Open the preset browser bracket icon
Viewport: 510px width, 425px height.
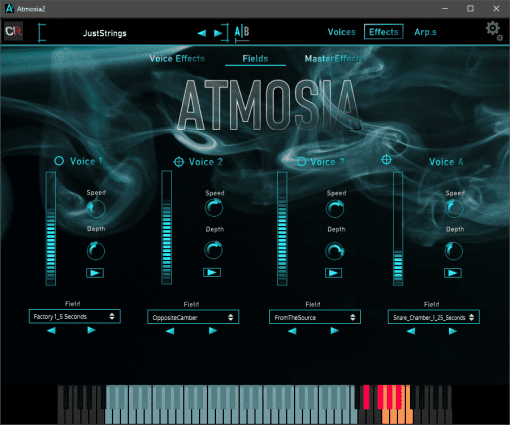pos(41,32)
